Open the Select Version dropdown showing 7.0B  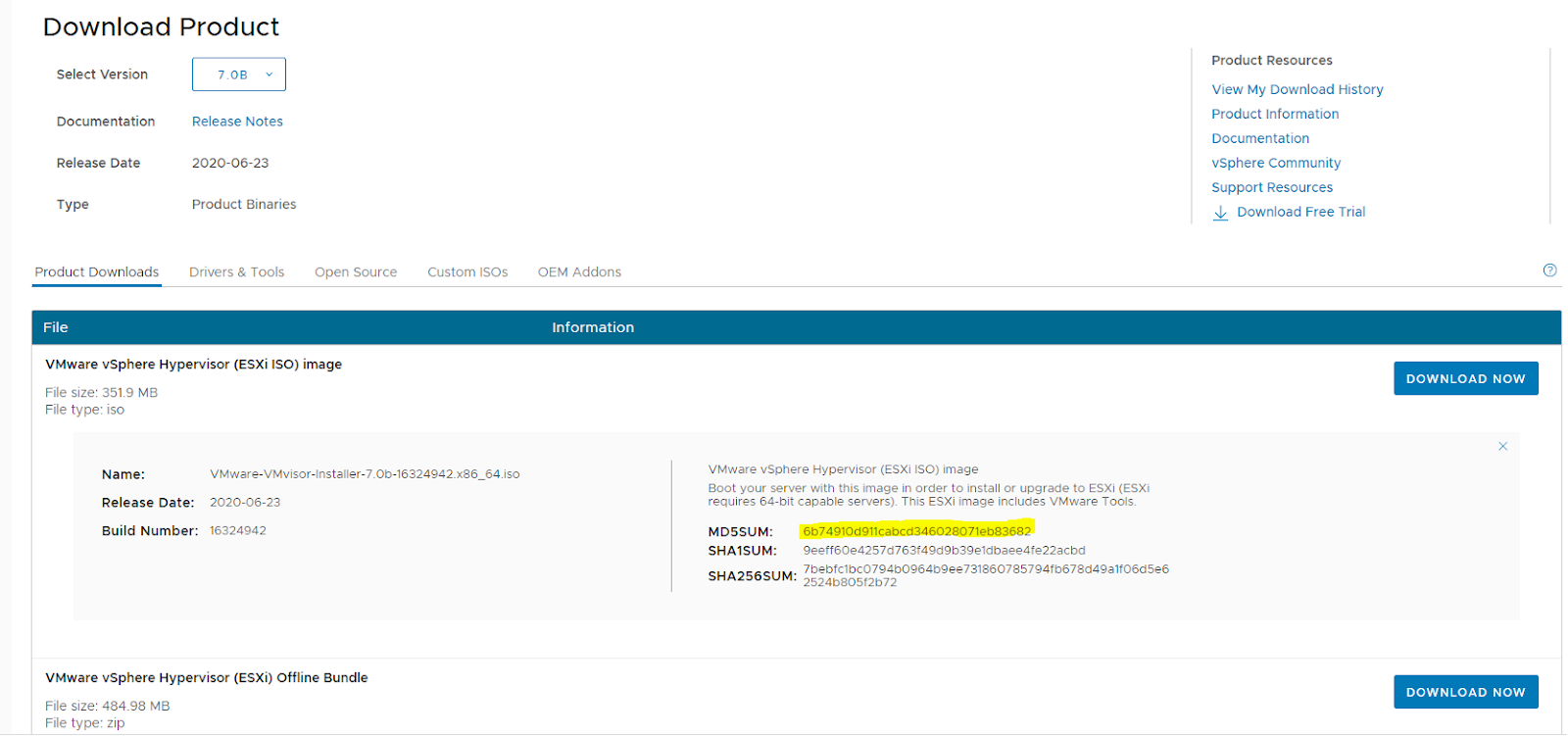point(239,74)
